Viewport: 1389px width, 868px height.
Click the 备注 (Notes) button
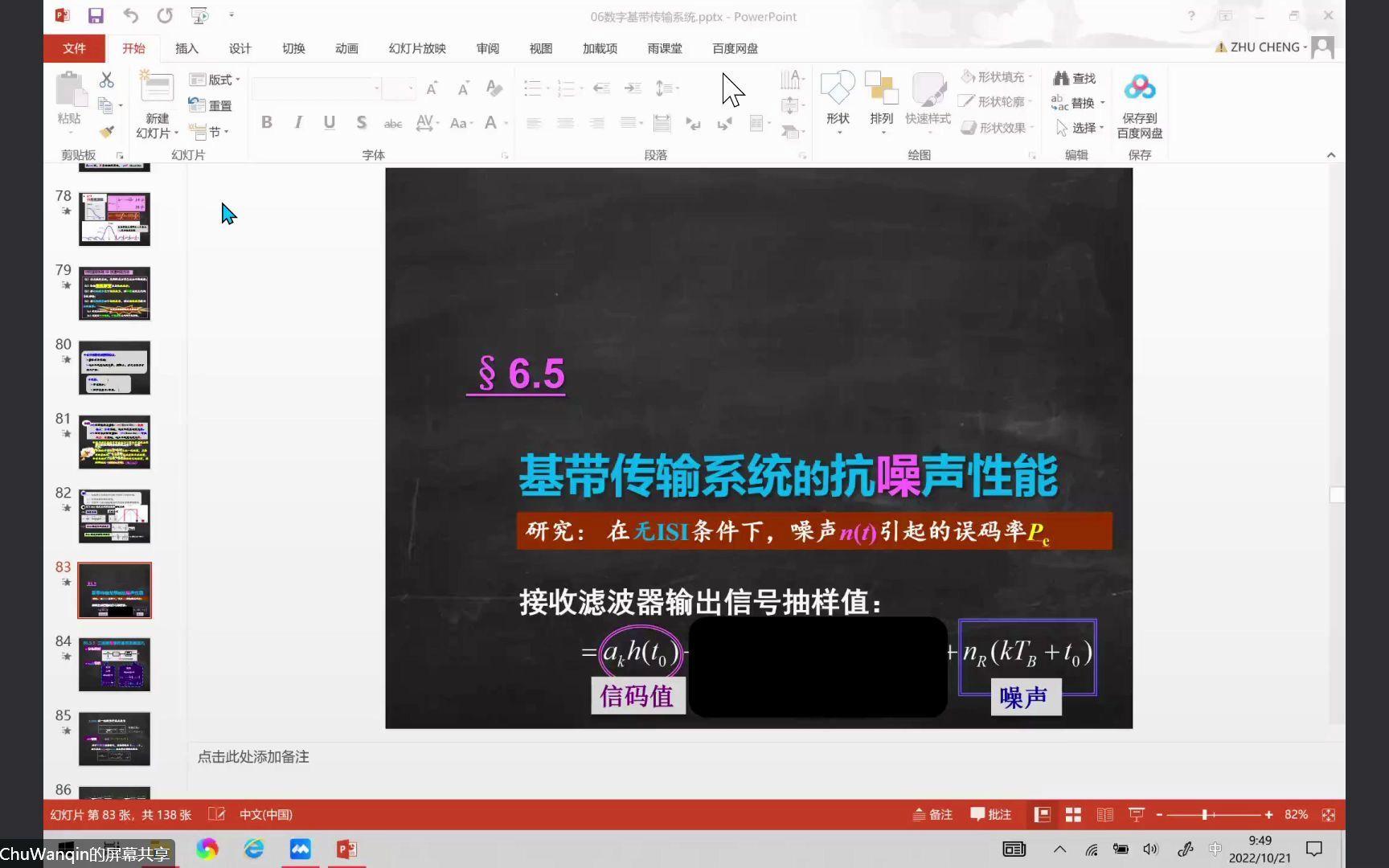[x=932, y=814]
